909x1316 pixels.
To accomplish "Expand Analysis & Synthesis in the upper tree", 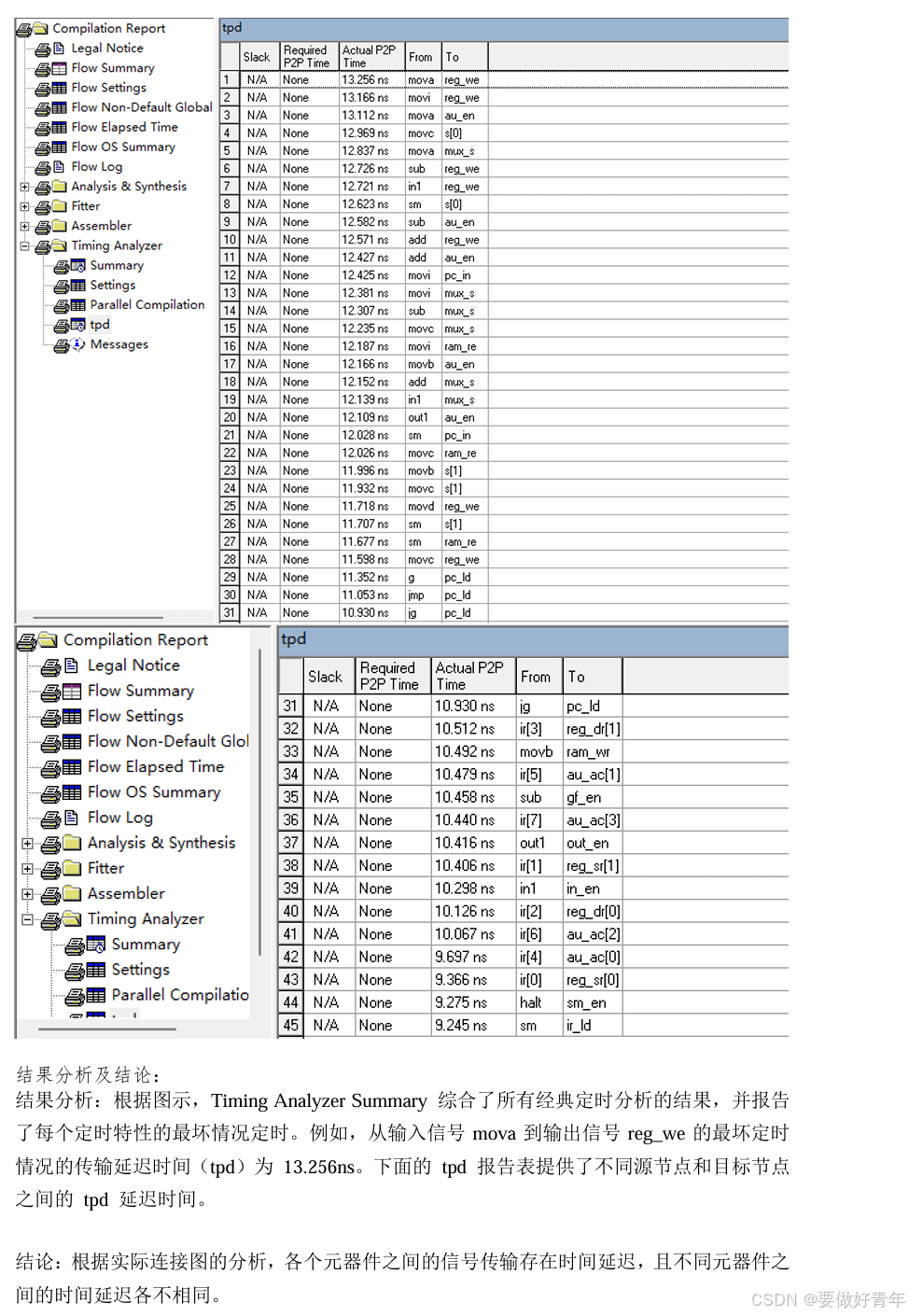I will coord(25,187).
